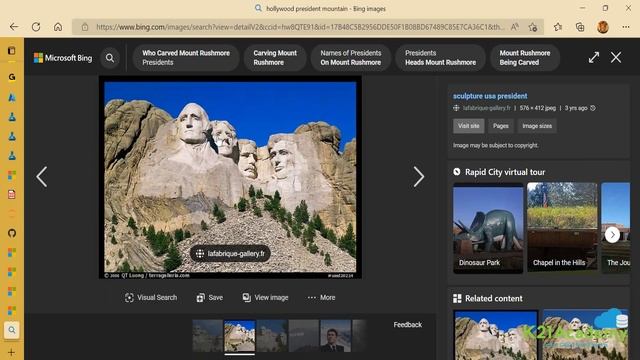
Task: Select the active Bing search tab in the sidebar
Action: click(12, 330)
